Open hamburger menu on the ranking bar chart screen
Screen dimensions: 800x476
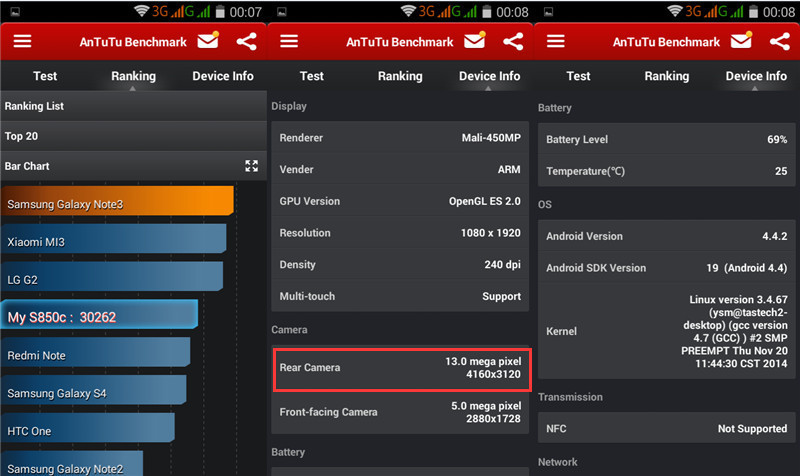(x=22, y=42)
